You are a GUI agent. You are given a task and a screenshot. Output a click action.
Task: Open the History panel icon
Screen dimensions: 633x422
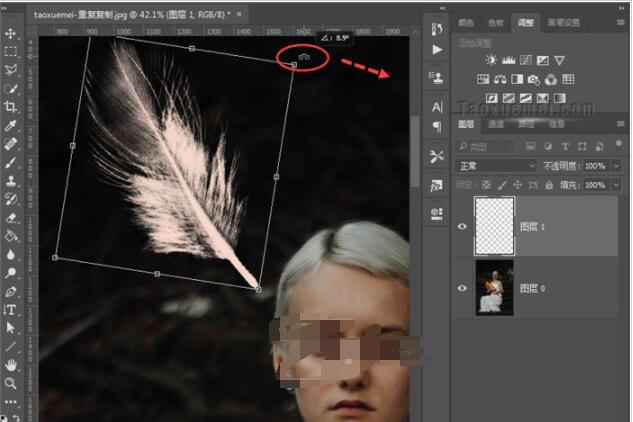click(x=437, y=29)
